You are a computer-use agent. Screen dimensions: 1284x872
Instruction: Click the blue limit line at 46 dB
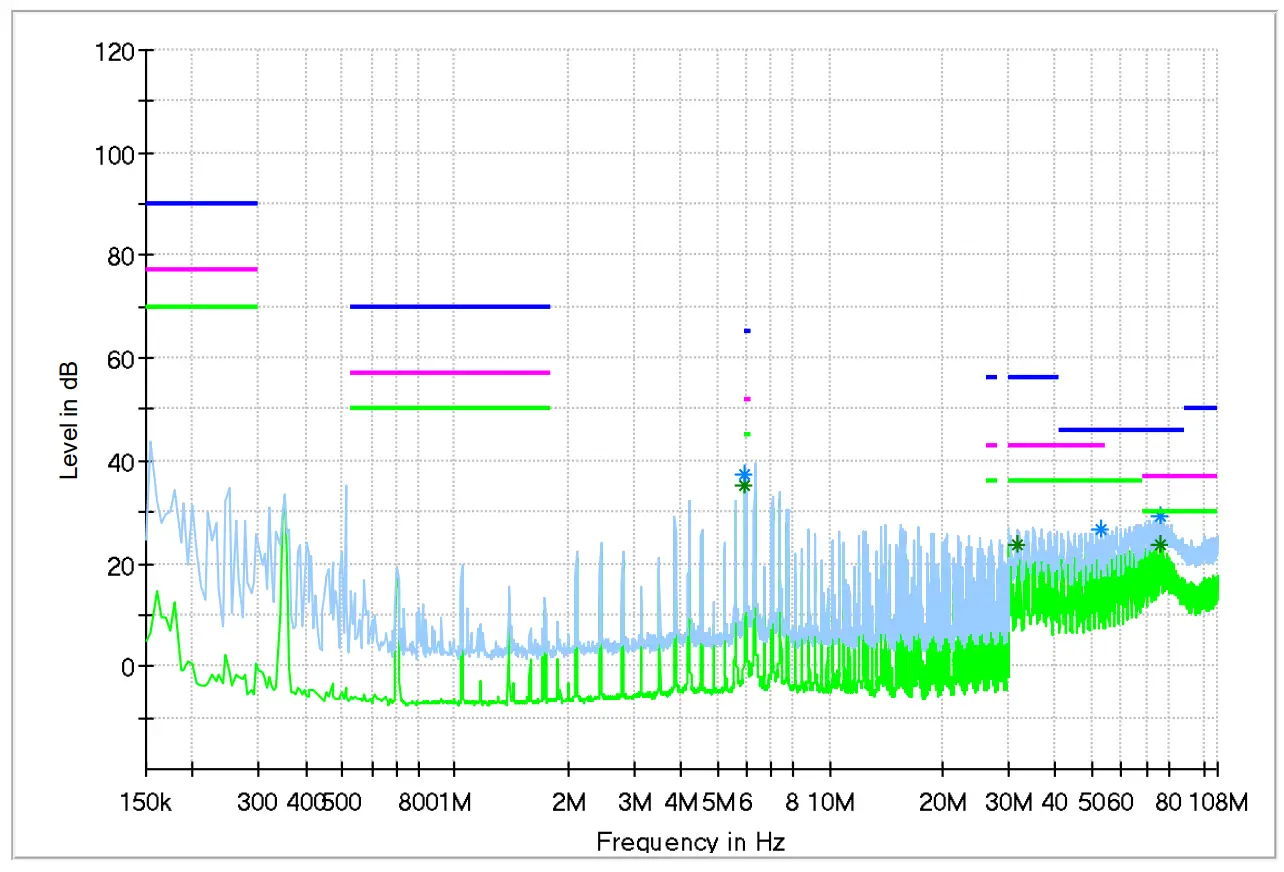click(1121, 429)
